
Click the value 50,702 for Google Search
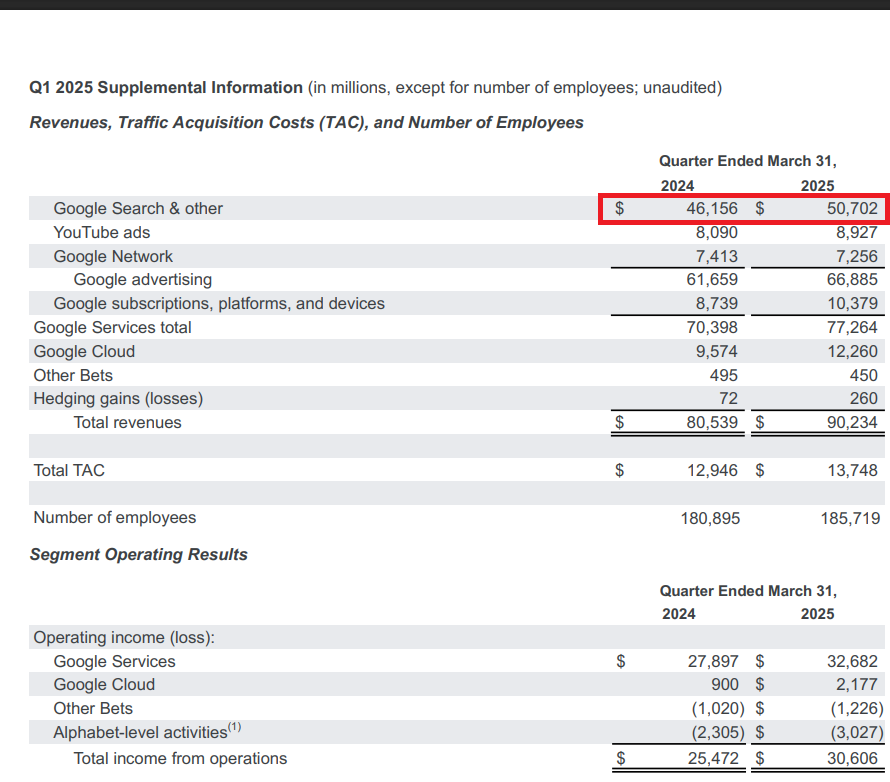[852, 208]
